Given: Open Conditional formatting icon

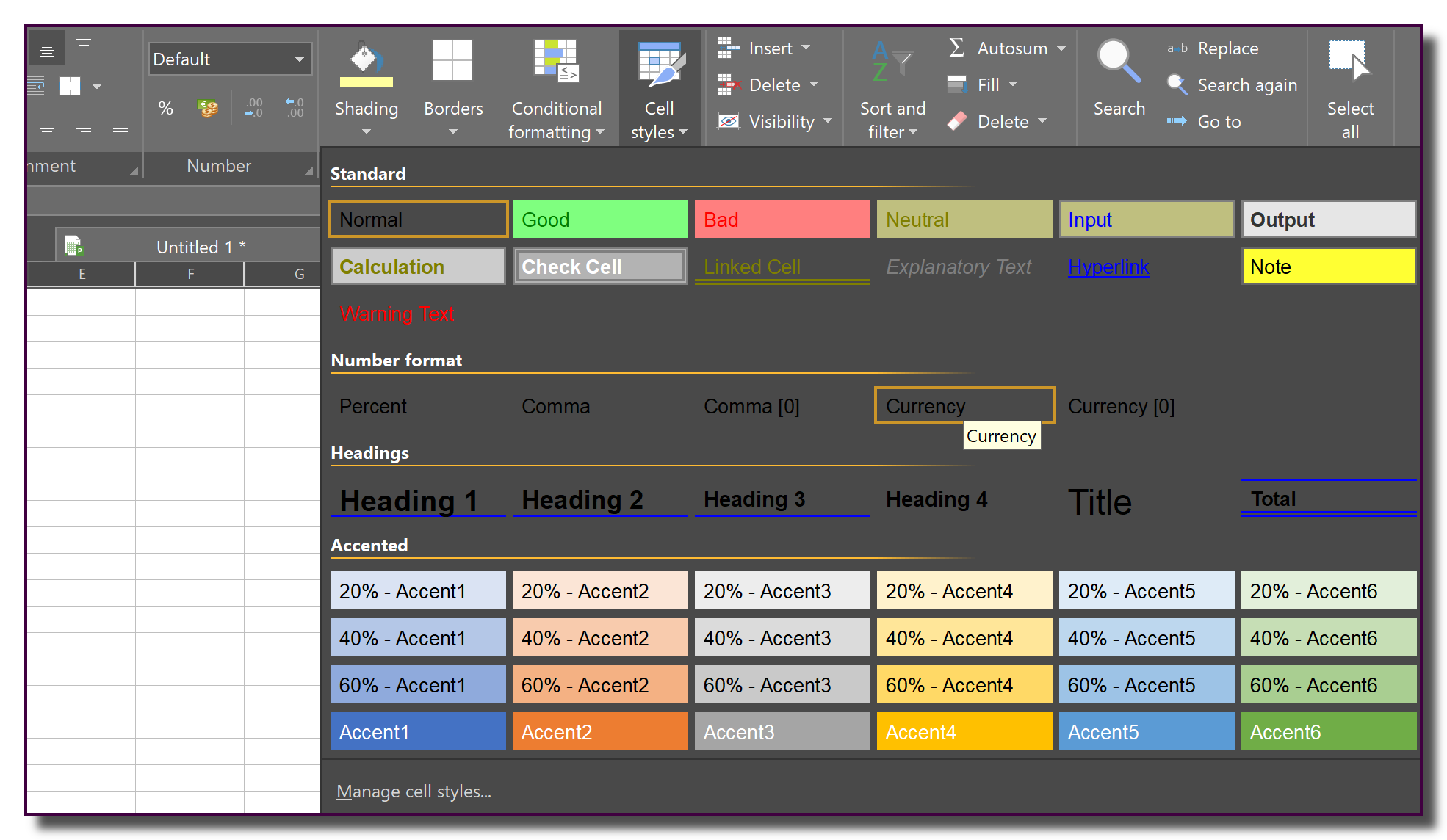Looking at the screenshot, I should click(555, 61).
